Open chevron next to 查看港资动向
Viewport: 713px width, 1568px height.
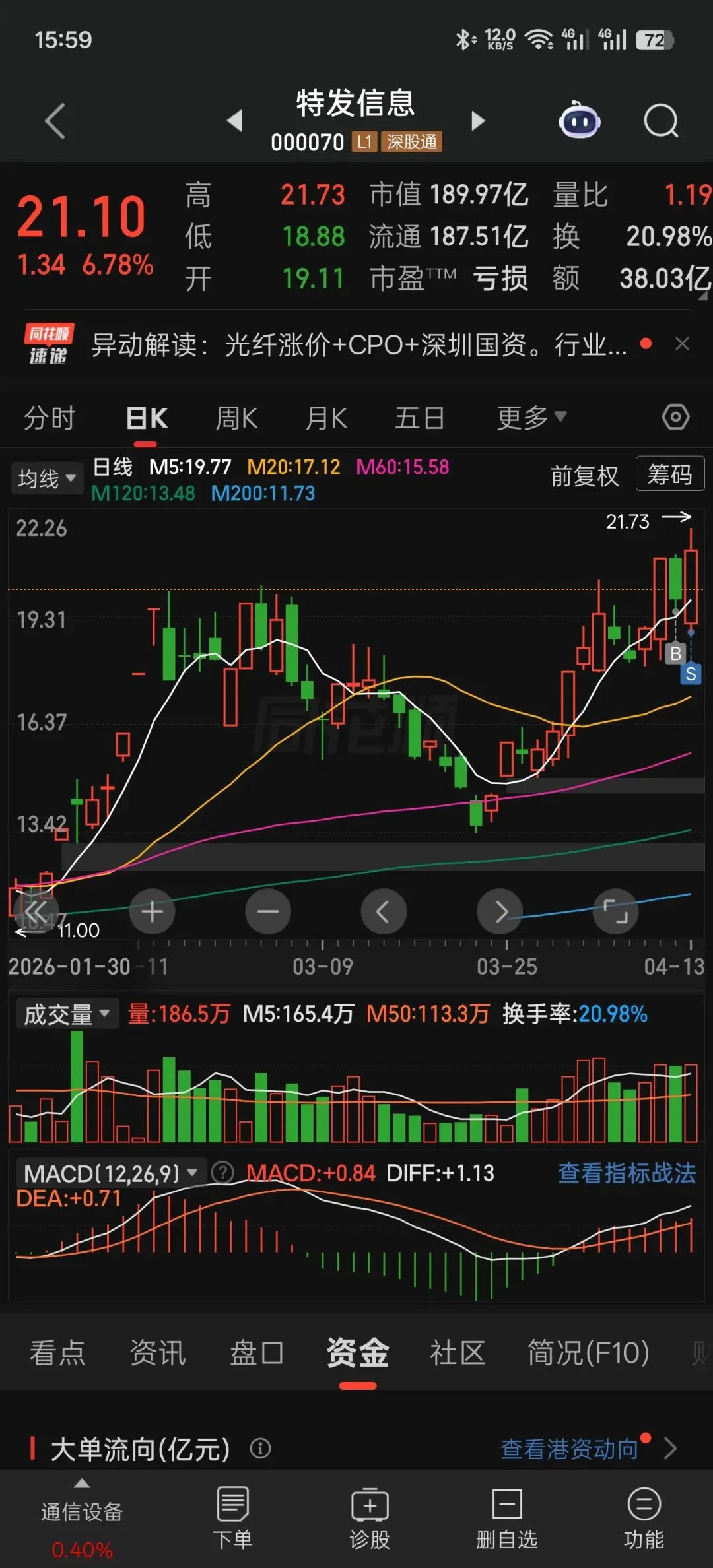click(671, 1449)
